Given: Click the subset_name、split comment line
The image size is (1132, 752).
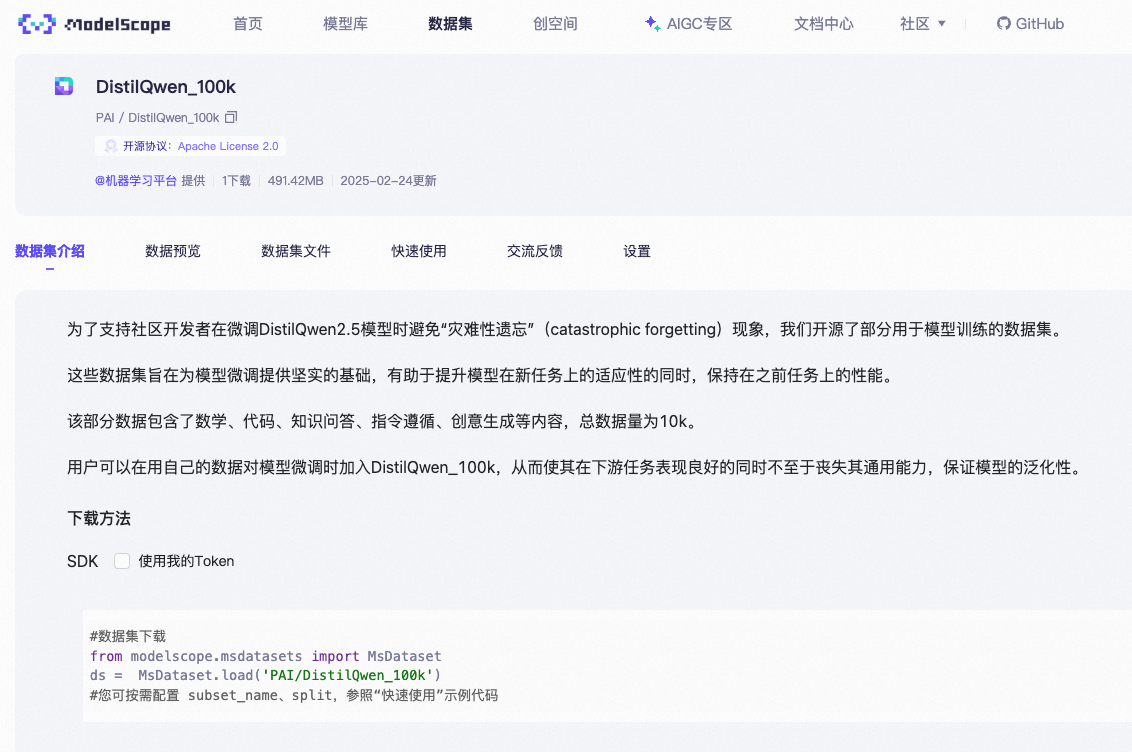Looking at the screenshot, I should pyautogui.click(x=294, y=695).
